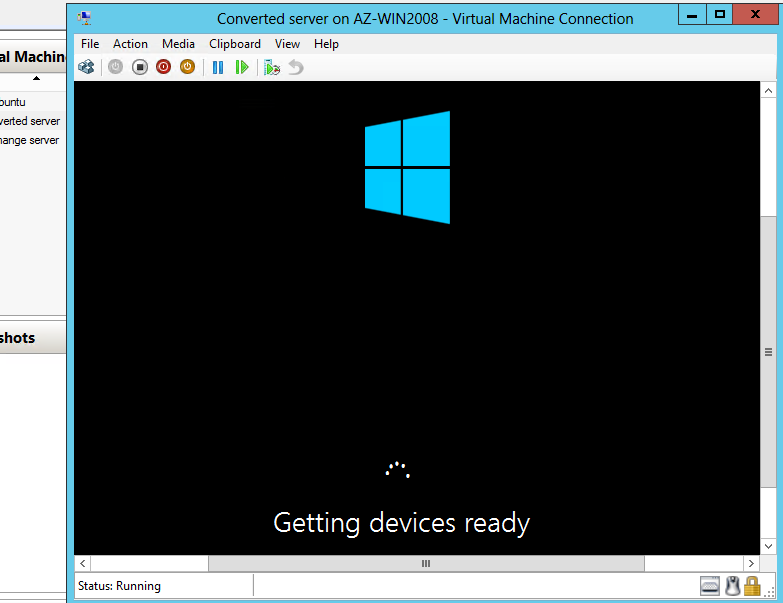Click horizontal scrollbar left arrow
Viewport: 783px width, 603px height.
coord(83,564)
